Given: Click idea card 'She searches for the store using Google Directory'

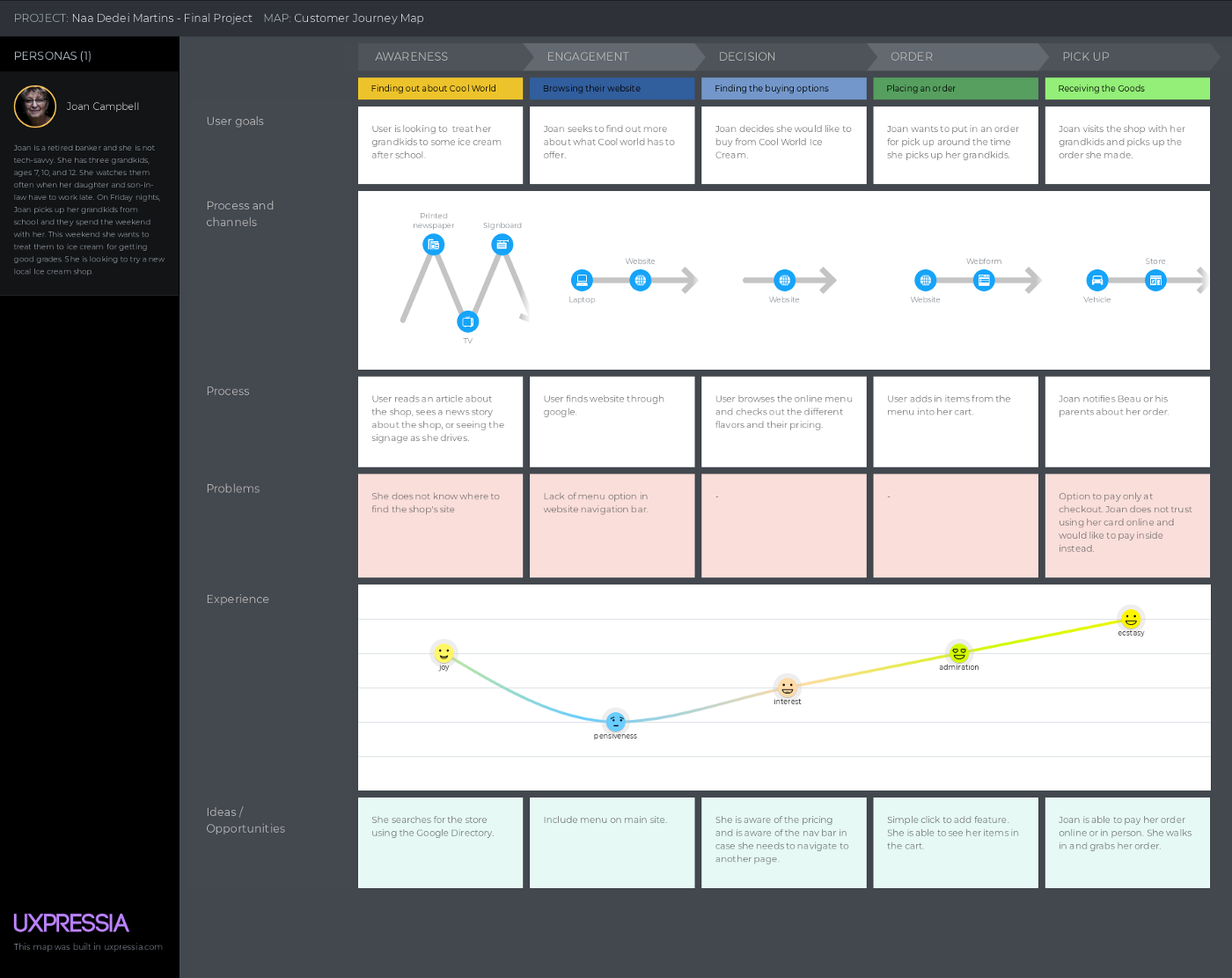Looking at the screenshot, I should [x=440, y=842].
